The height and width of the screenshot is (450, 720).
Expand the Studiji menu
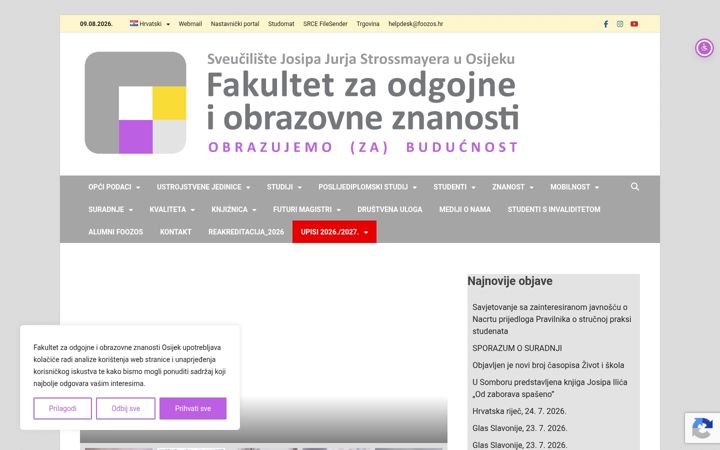pos(284,187)
